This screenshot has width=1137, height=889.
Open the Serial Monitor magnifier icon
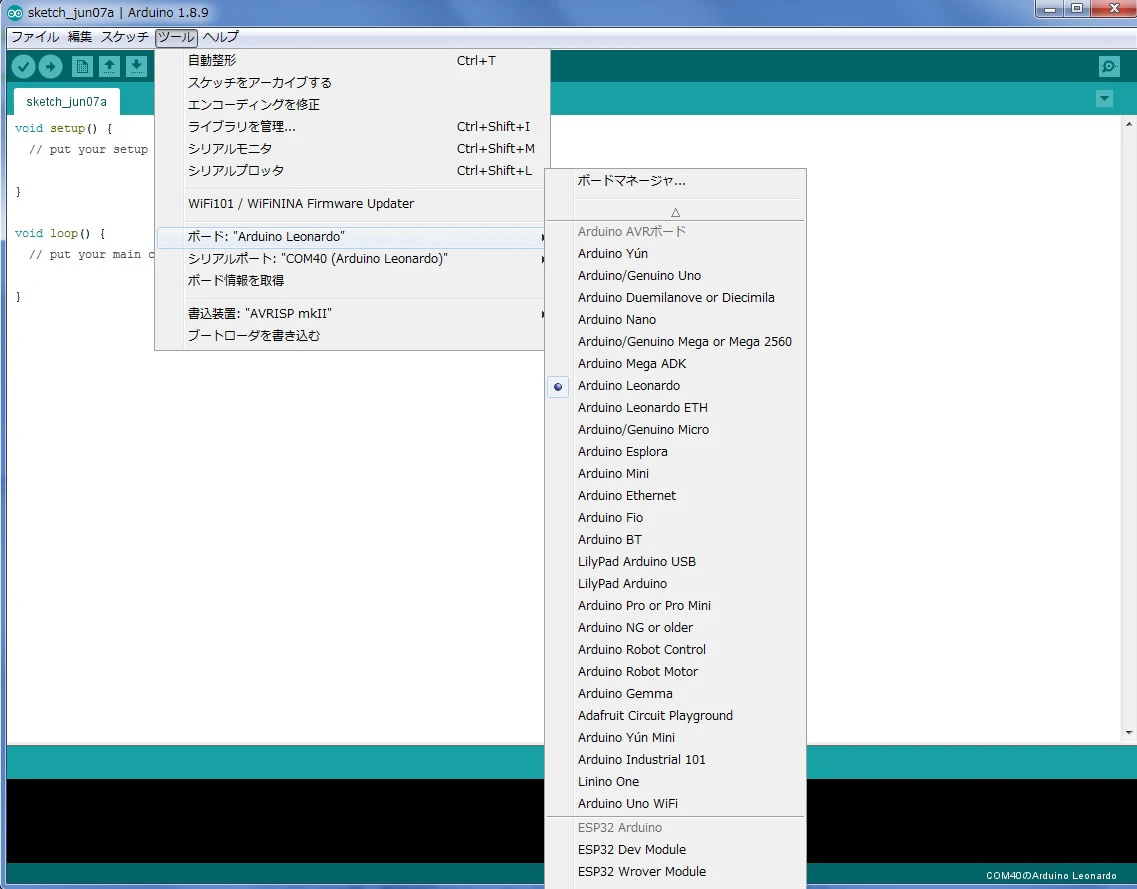1109,67
